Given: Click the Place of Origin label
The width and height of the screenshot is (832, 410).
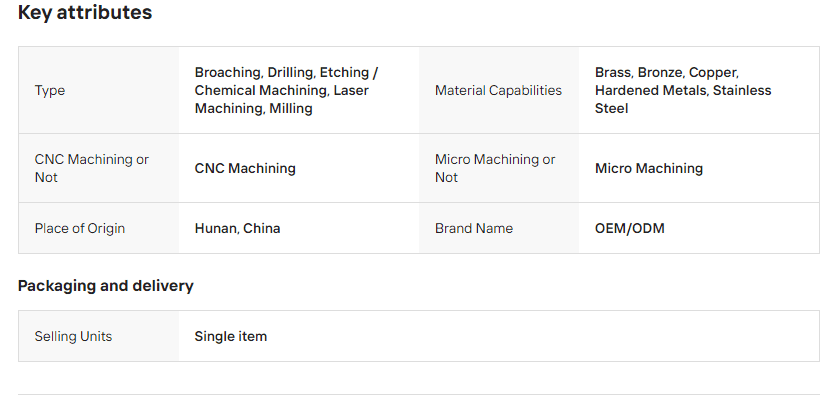Looking at the screenshot, I should pos(80,228).
